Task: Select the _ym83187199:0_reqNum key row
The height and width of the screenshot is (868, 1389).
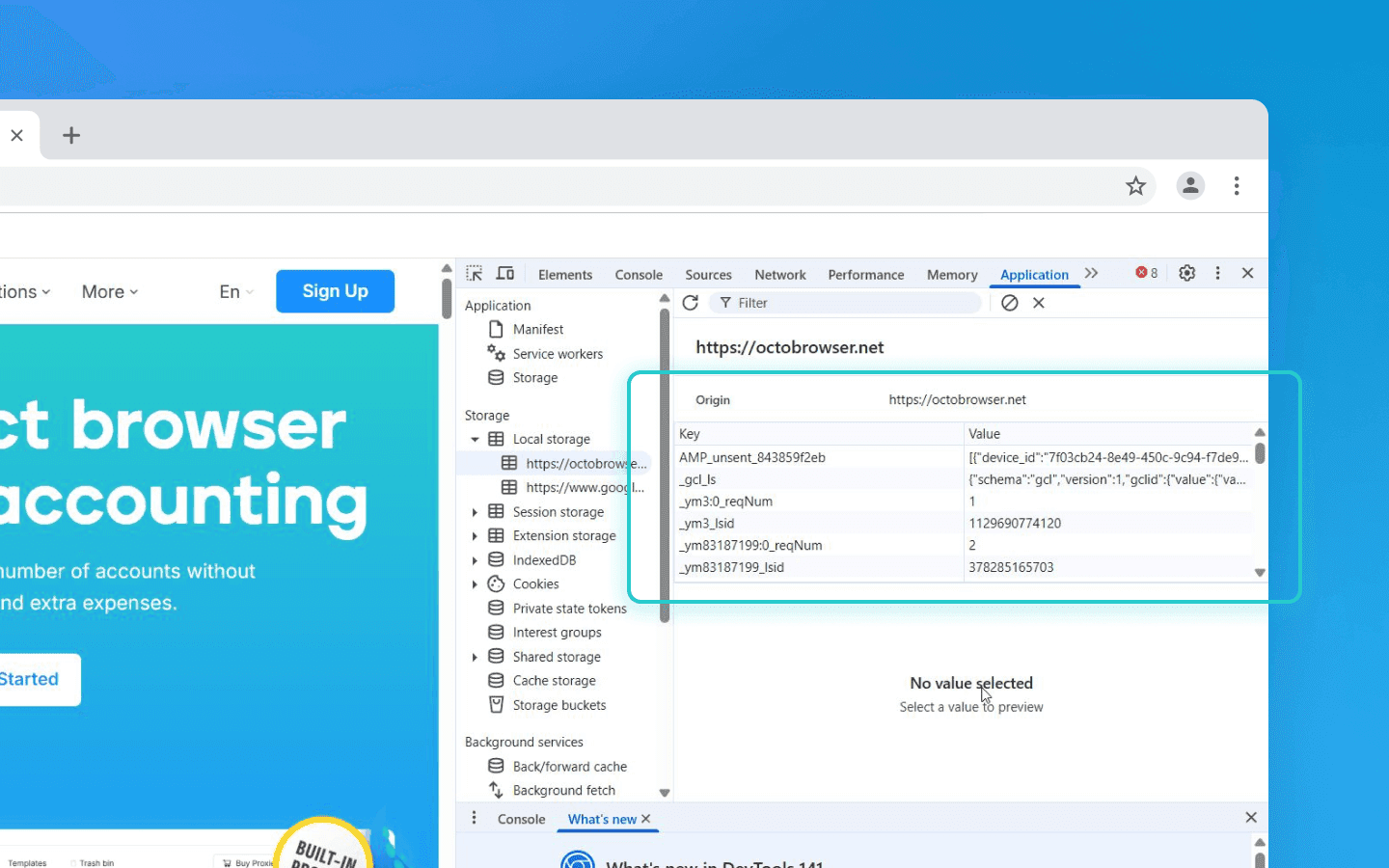Action: tap(819, 546)
